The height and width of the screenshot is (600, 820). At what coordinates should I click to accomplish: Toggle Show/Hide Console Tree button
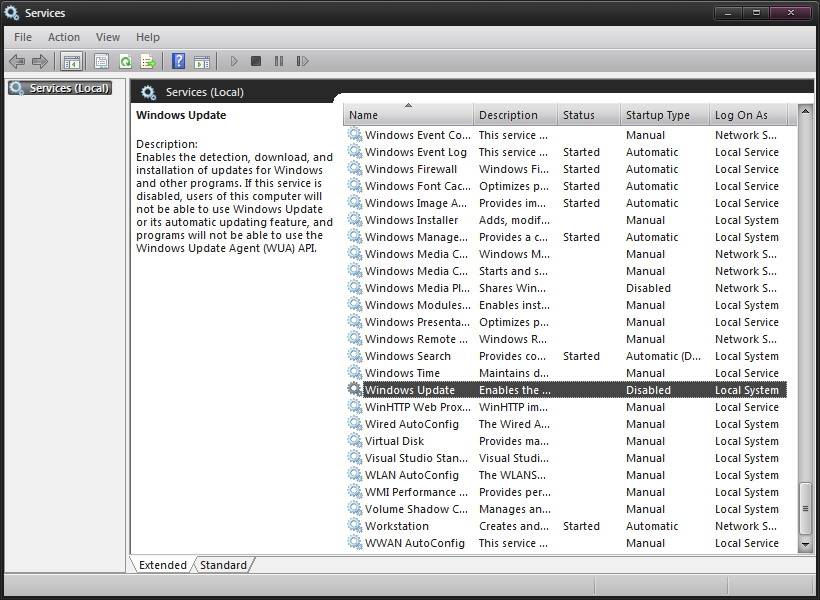(72, 62)
